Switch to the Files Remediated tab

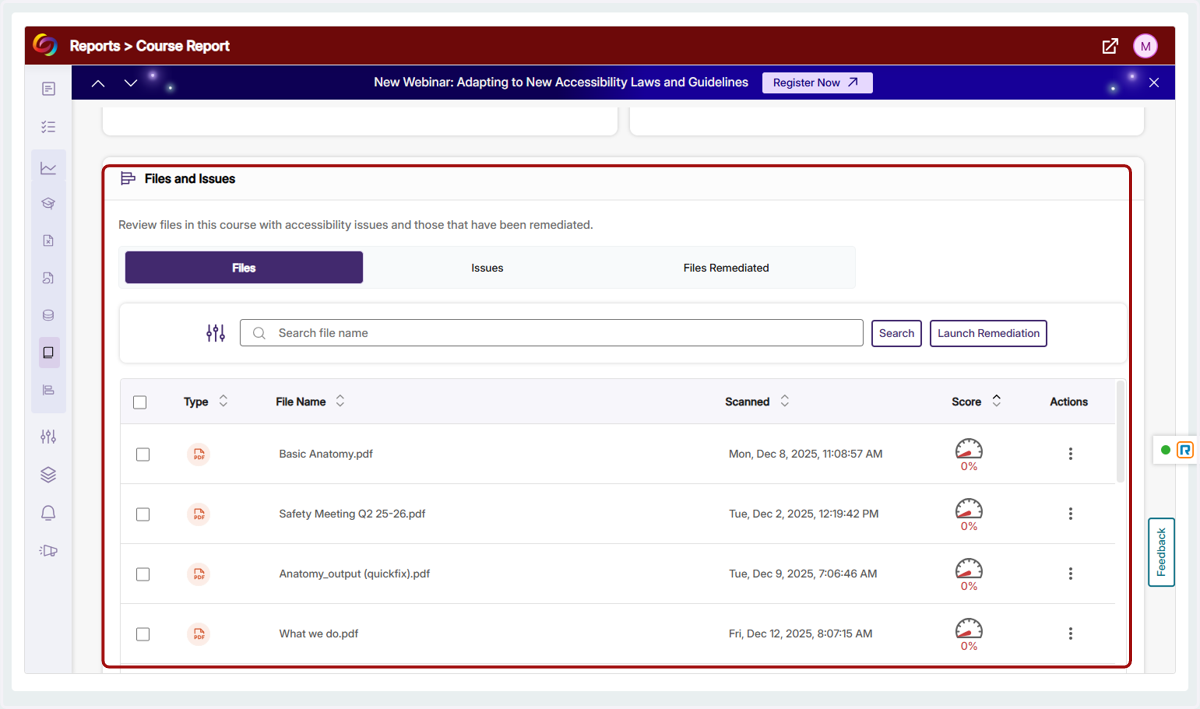tap(726, 268)
